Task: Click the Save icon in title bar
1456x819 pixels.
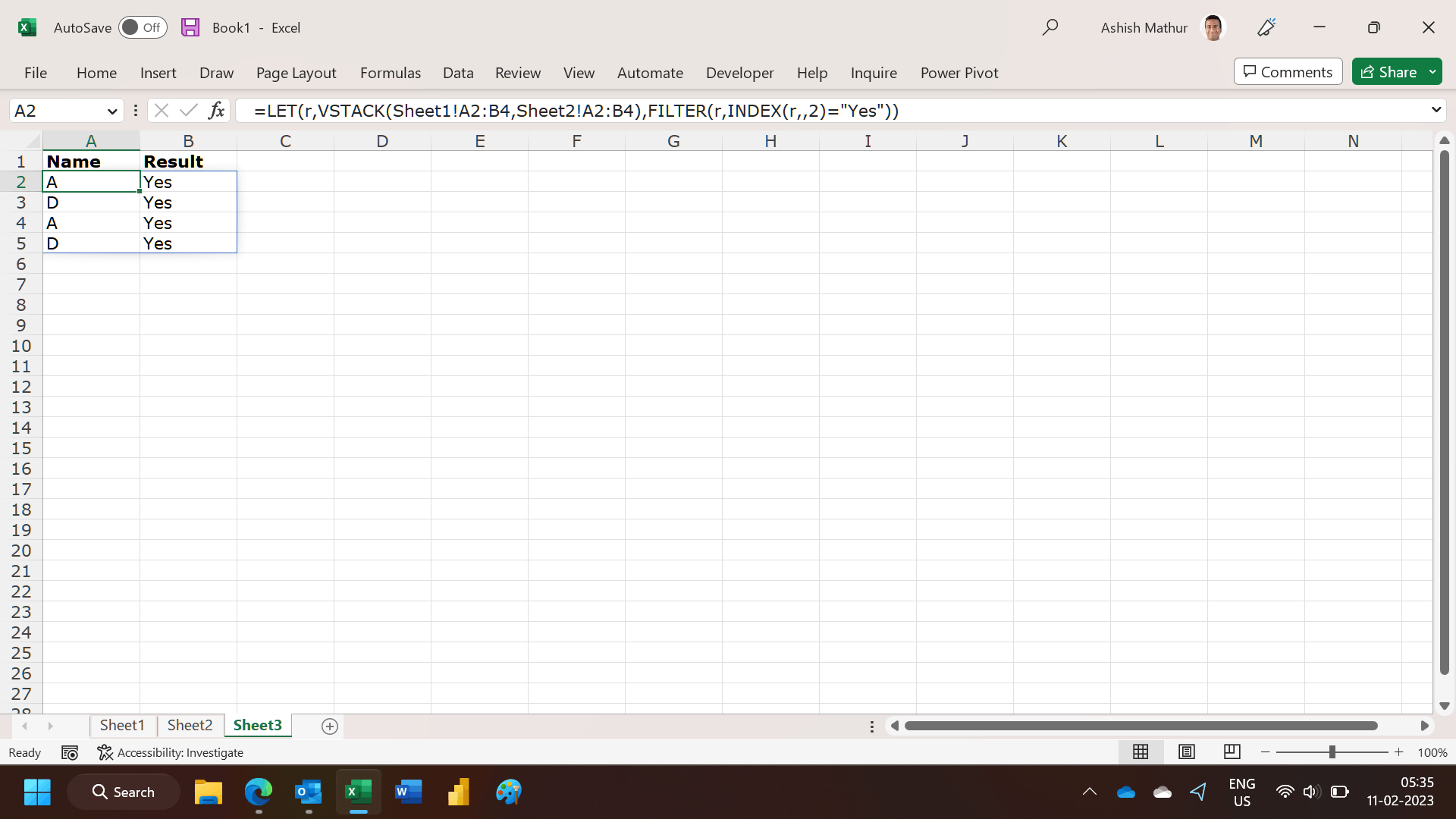Action: (190, 27)
